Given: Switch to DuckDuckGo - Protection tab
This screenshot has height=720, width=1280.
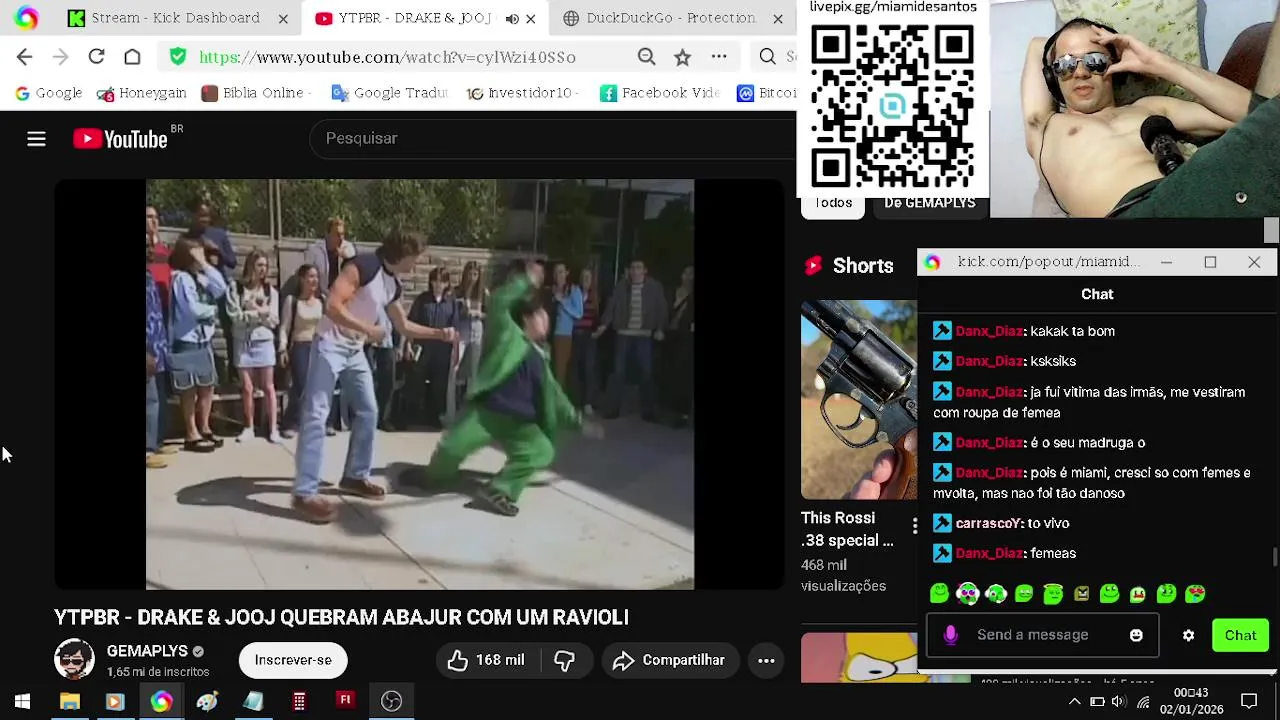Looking at the screenshot, I should coord(658,18).
